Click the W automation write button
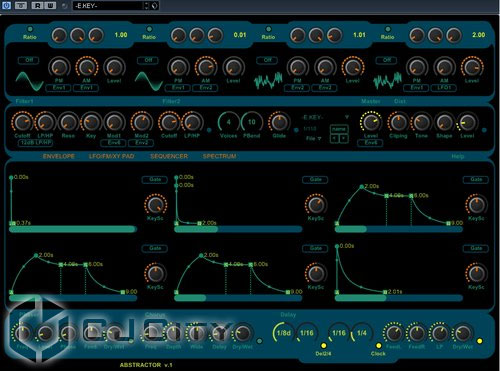Image resolution: width=500 pixels, height=371 pixels. click(50, 5)
